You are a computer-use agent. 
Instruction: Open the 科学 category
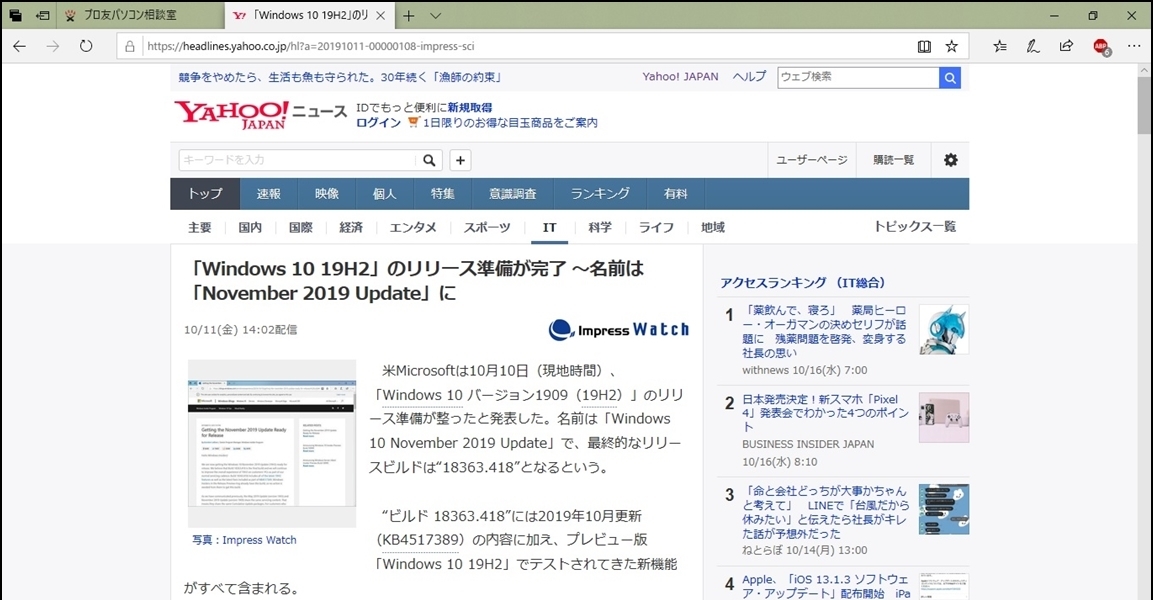coord(600,227)
